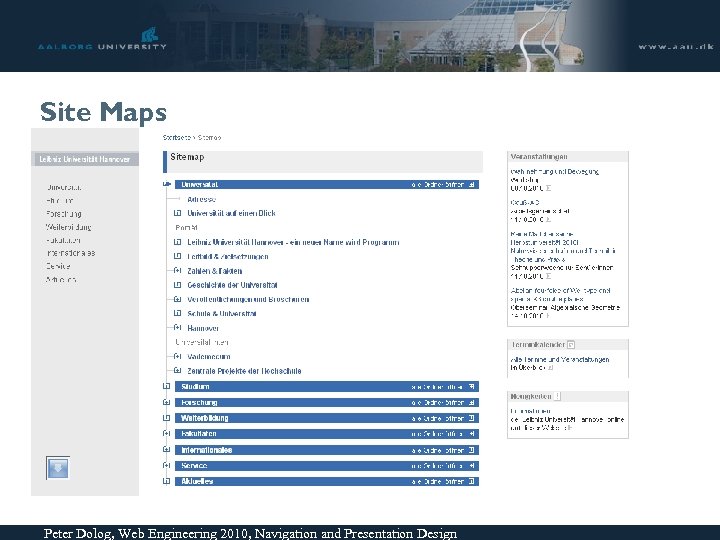Viewport: 720px width, 540px height.
Task: Expand the Internationales section in sitemap
Action: click(167, 450)
